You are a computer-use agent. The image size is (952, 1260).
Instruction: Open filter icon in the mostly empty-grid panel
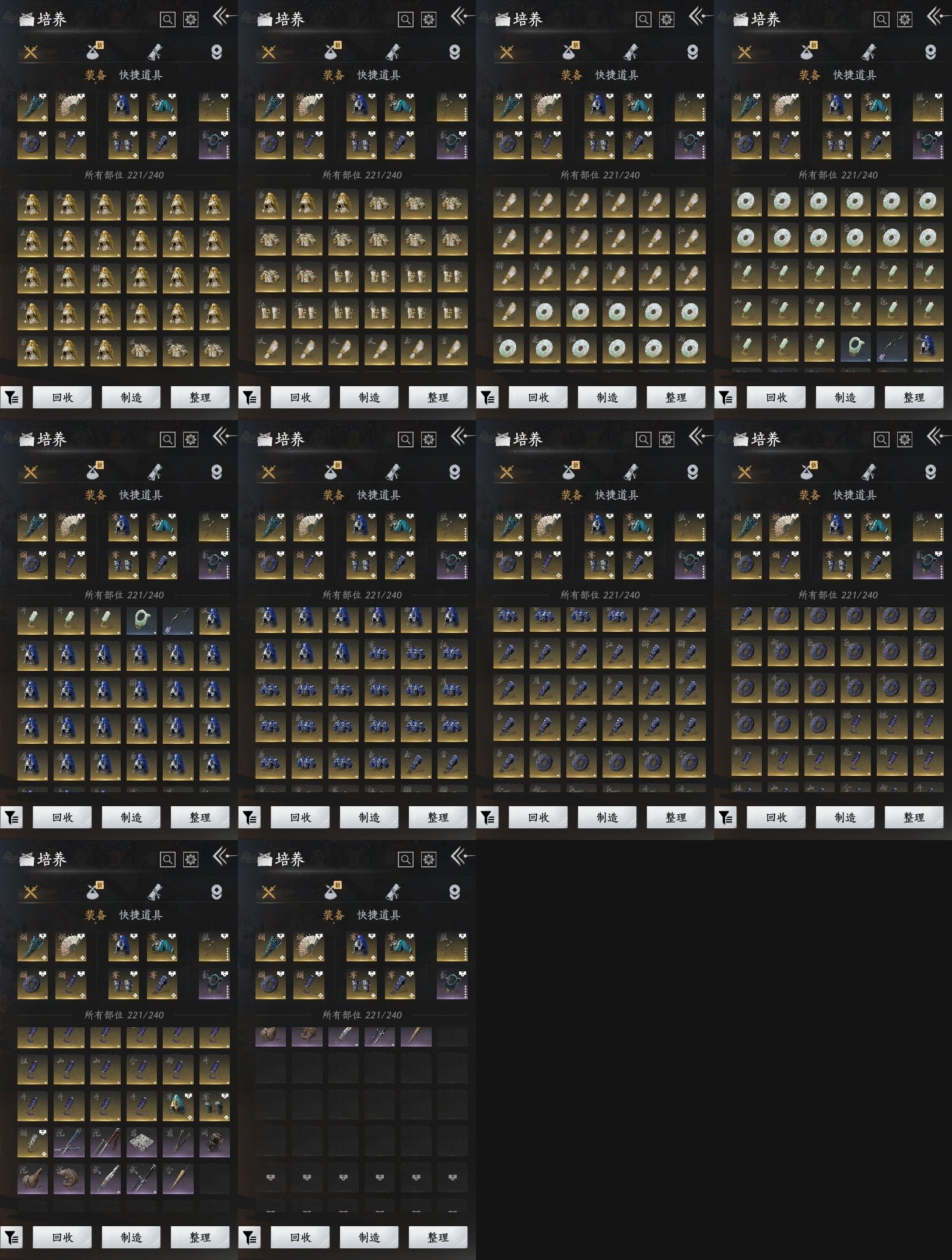coord(250,1237)
